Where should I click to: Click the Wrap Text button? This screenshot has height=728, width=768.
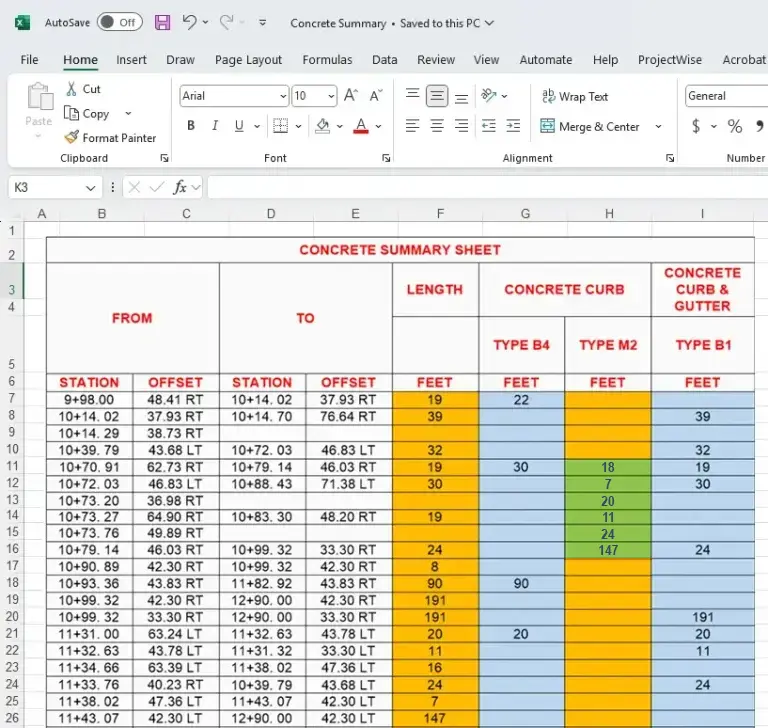[574, 97]
